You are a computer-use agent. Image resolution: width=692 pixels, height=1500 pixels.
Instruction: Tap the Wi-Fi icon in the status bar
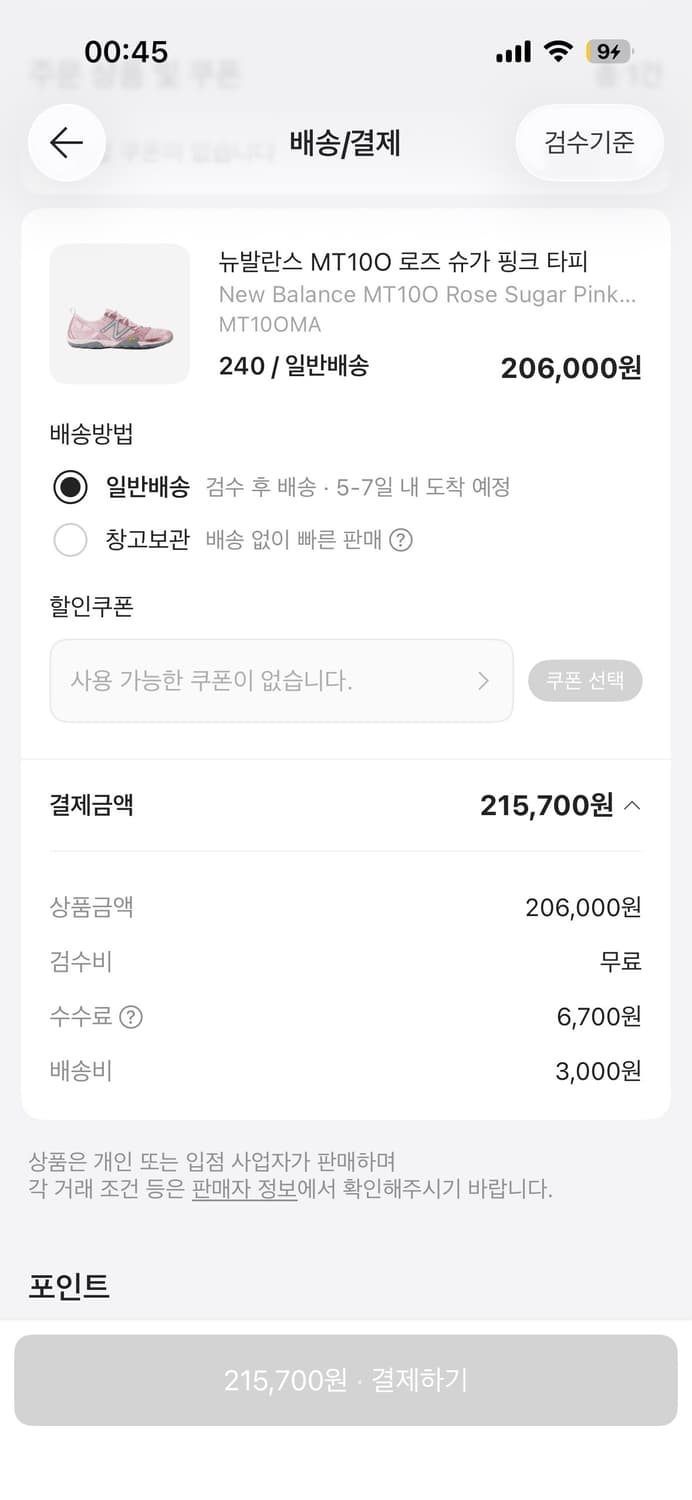pos(559,50)
